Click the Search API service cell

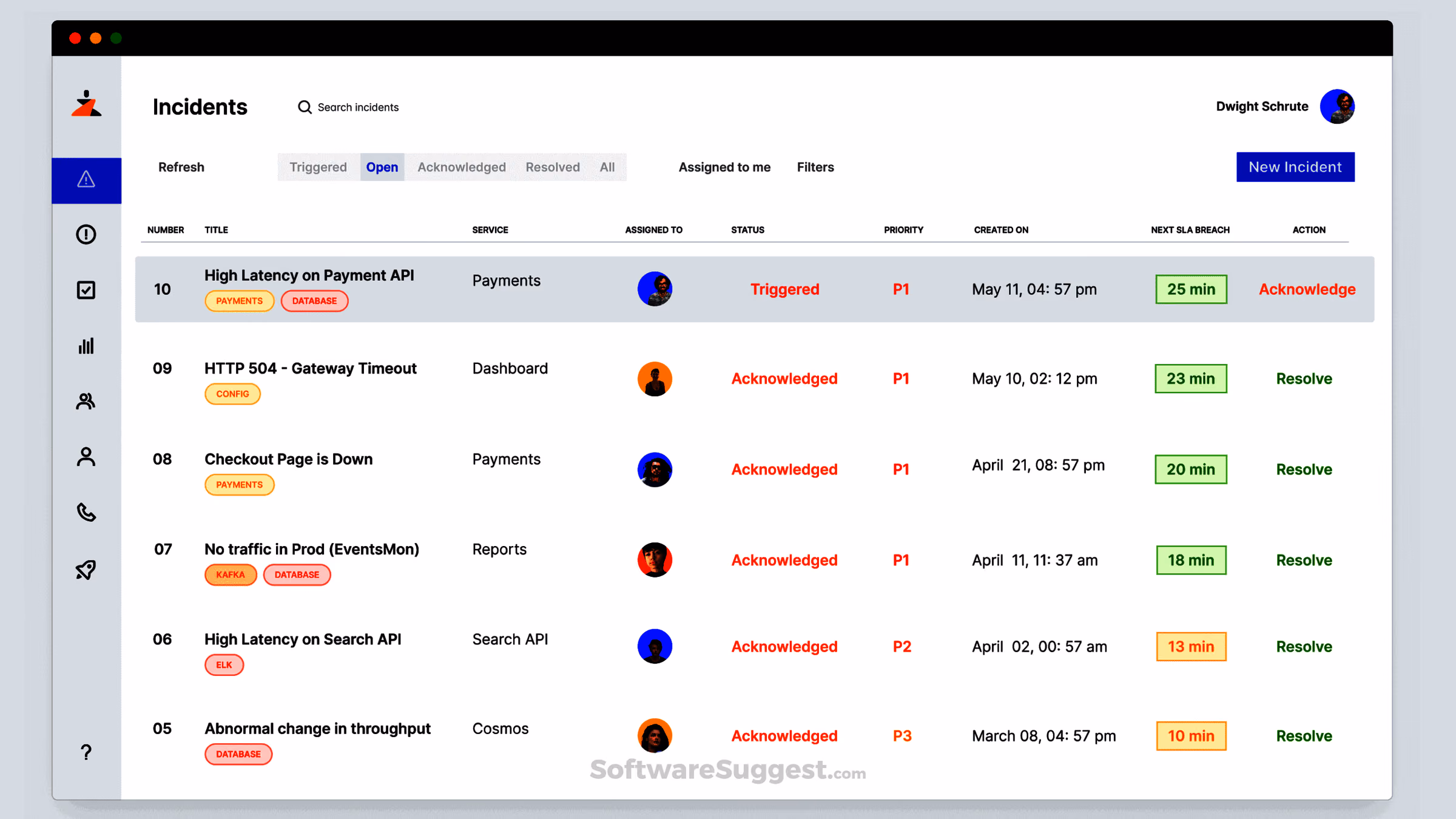coord(510,639)
